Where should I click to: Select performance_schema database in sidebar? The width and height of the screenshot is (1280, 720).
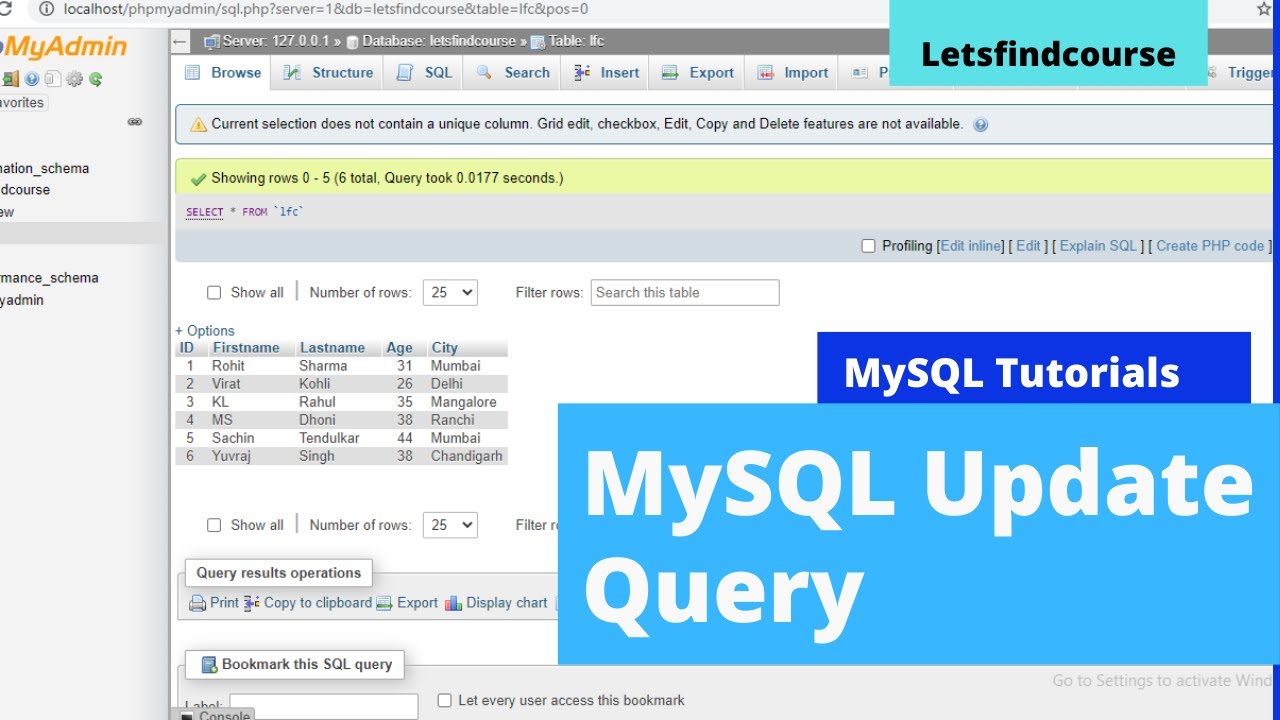point(49,278)
